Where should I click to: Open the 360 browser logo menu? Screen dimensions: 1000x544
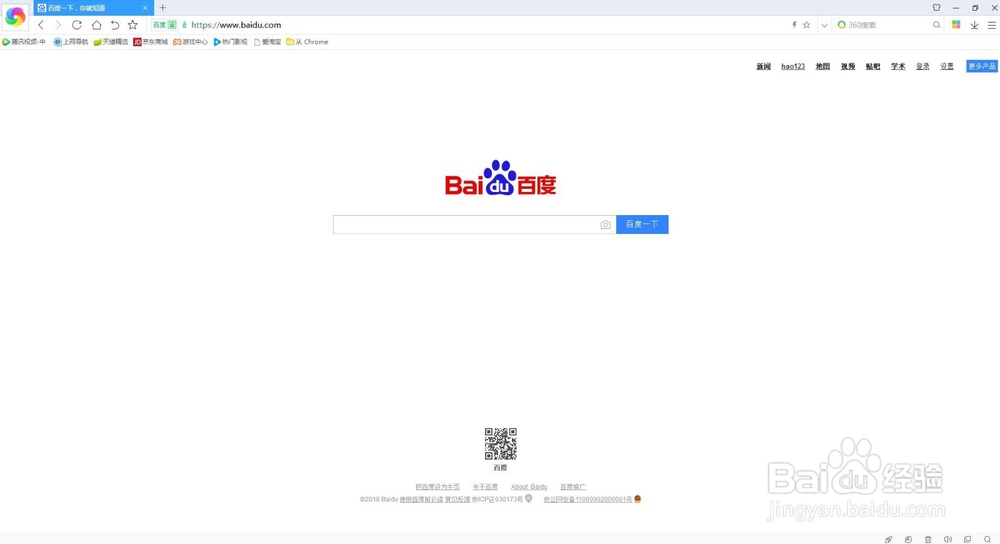(x=15, y=16)
